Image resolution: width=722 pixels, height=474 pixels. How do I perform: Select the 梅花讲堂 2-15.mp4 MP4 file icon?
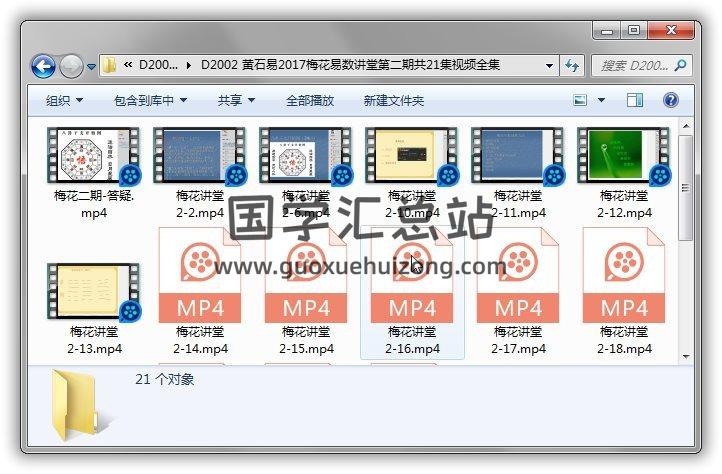(x=305, y=275)
